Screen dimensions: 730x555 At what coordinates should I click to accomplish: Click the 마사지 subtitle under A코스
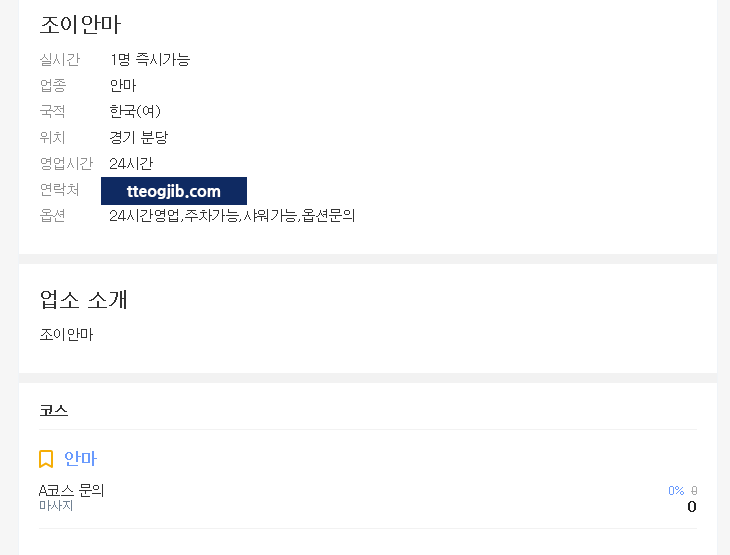(x=56, y=506)
